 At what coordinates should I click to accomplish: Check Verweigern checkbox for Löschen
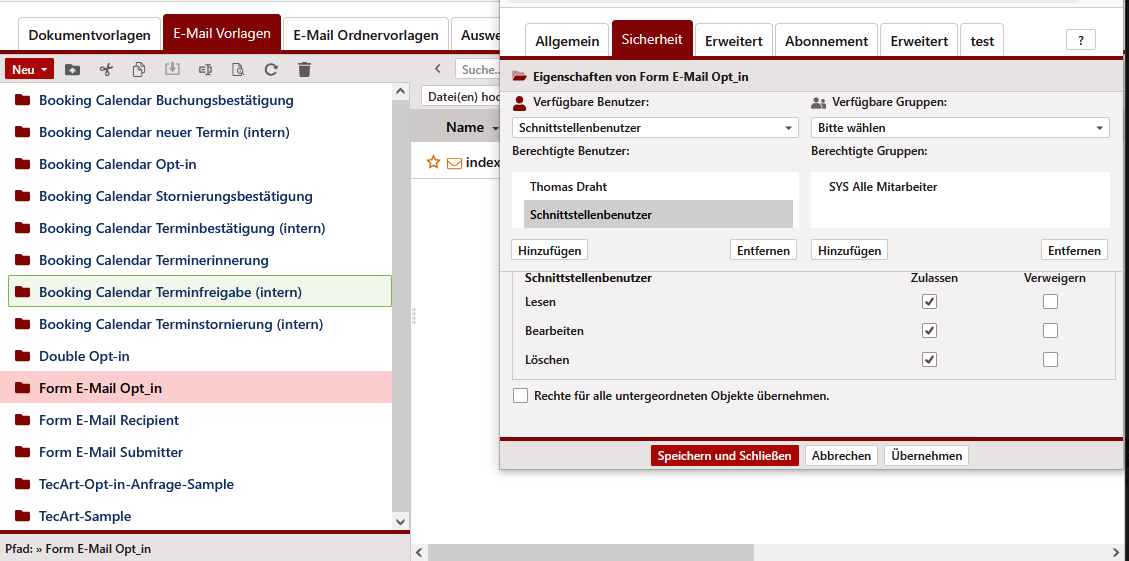click(x=1050, y=360)
